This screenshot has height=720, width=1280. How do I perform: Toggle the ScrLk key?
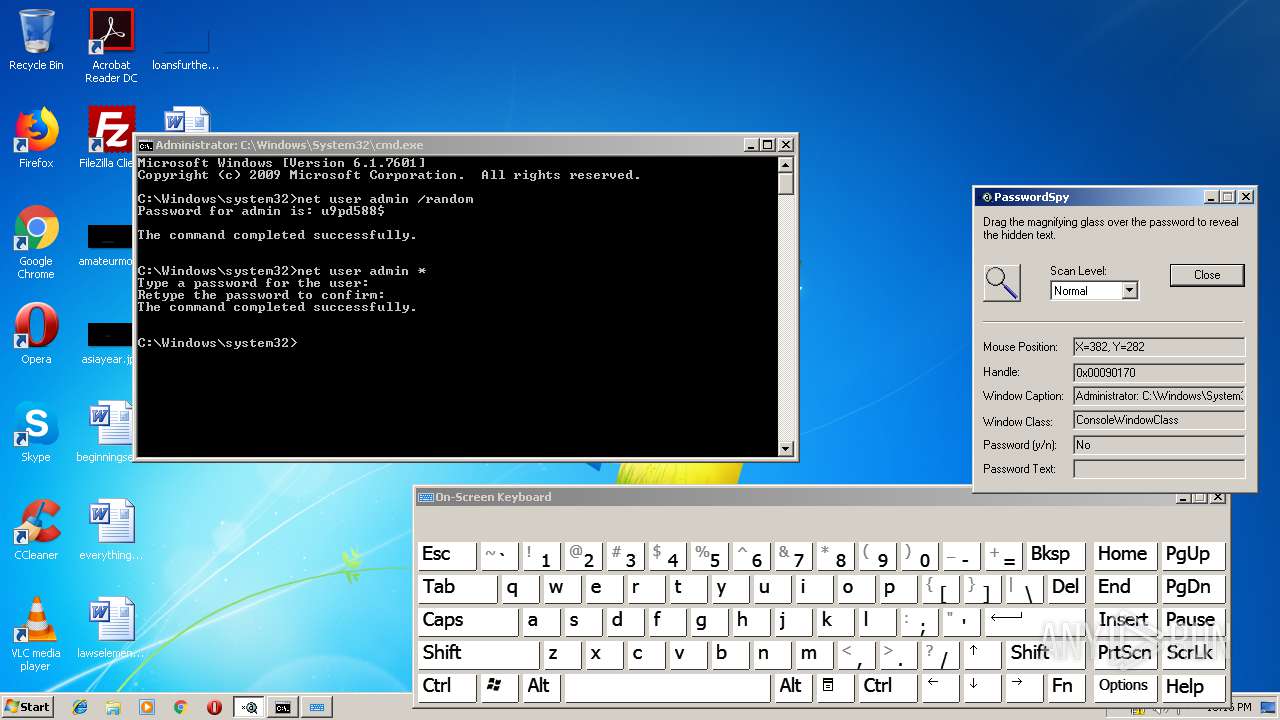point(1192,654)
